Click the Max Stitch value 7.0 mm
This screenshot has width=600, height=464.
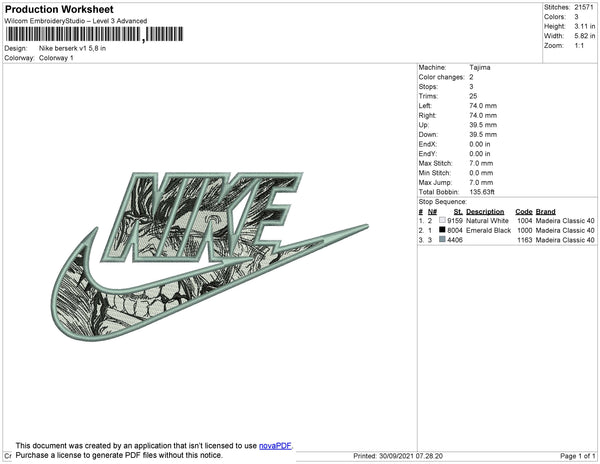coord(481,163)
